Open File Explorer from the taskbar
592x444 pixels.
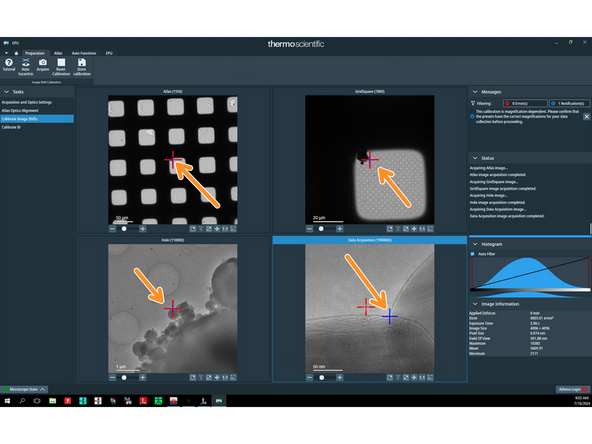tap(52, 401)
